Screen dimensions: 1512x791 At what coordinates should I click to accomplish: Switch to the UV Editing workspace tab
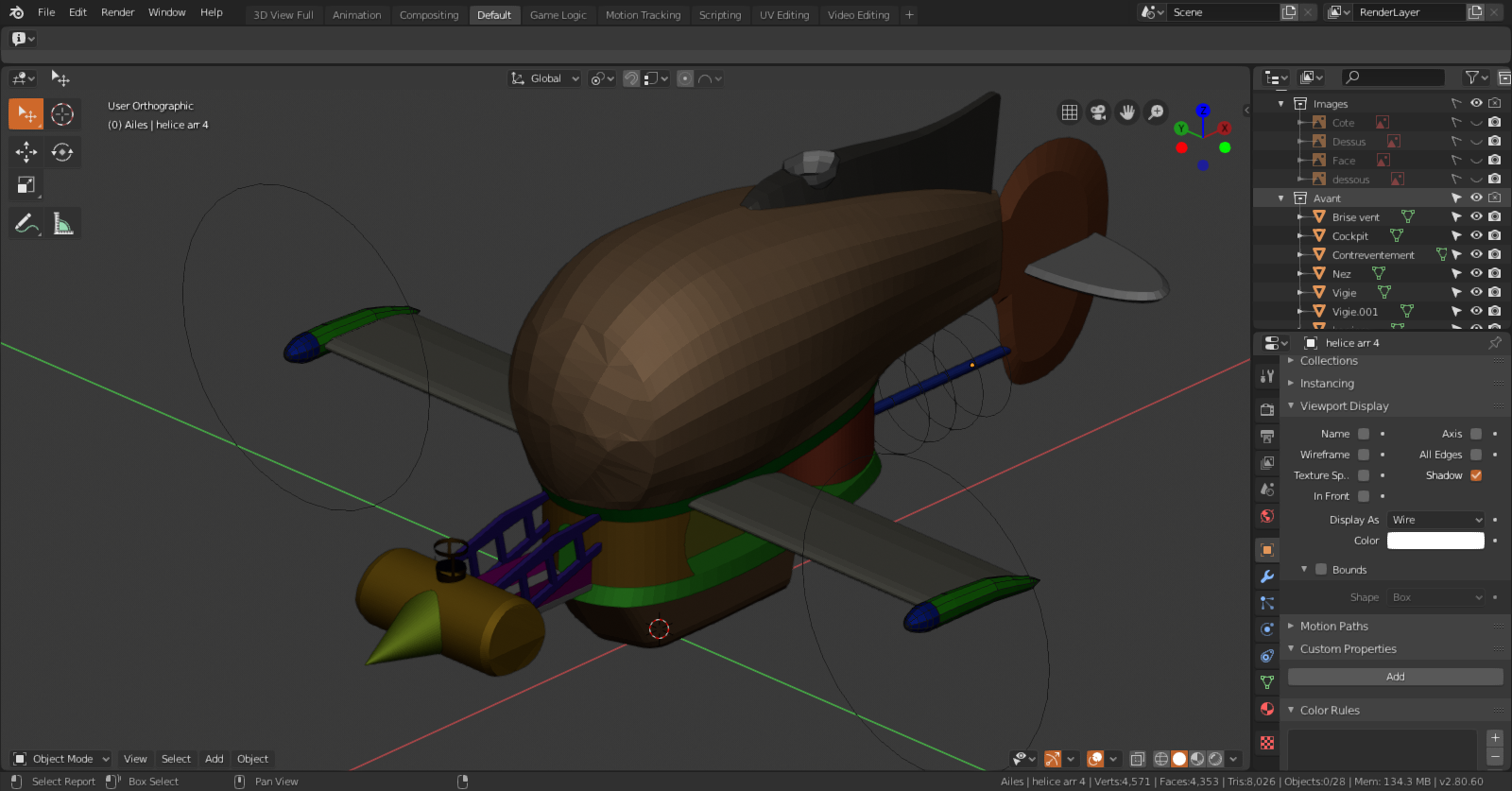784,15
